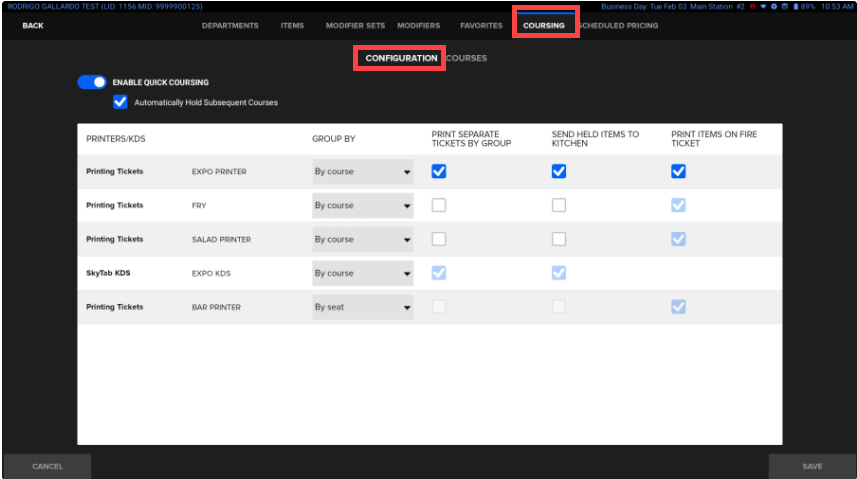857x479 pixels.
Task: Click the round gear icon in status bar
Action: pyautogui.click(x=773, y=6)
